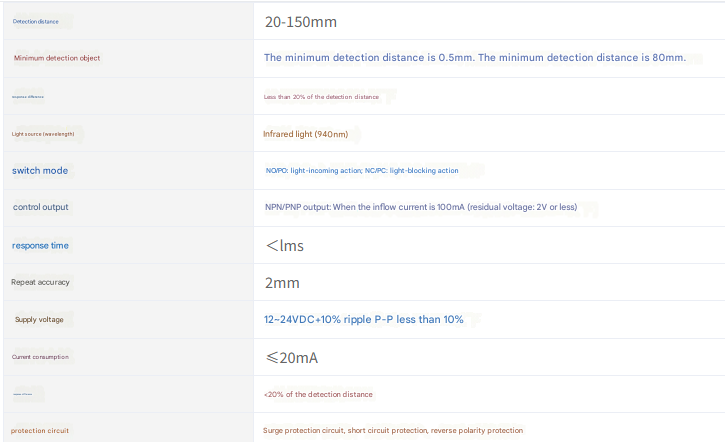
Task: Click the "Repeat accuracy" row label
Action: [40, 283]
